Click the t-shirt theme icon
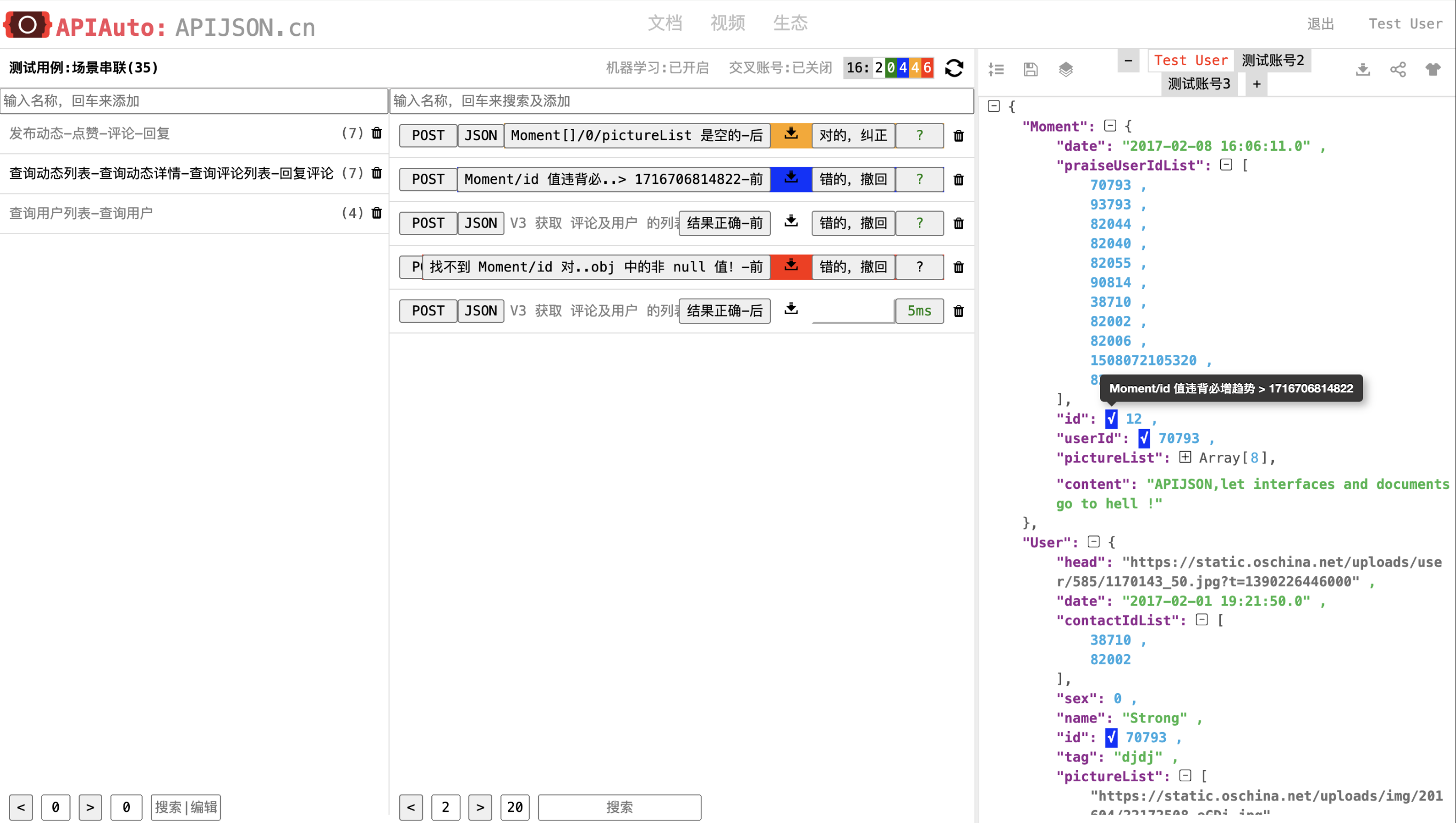Screen dimensions: 1456x823 1433,69
